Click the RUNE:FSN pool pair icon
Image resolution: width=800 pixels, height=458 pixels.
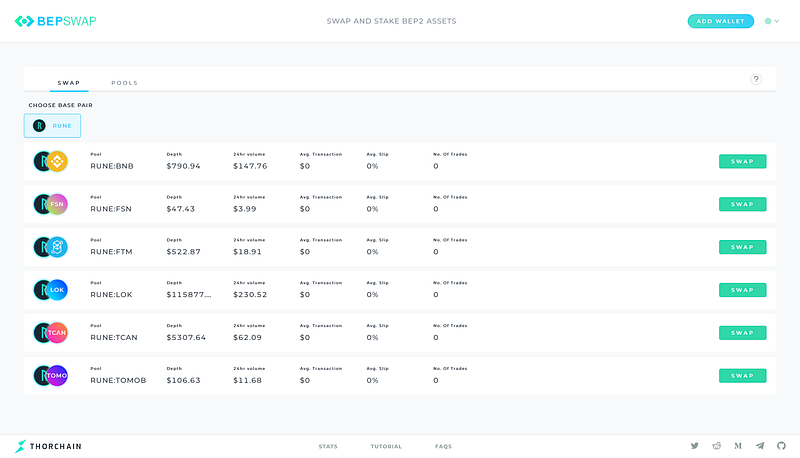click(x=51, y=204)
